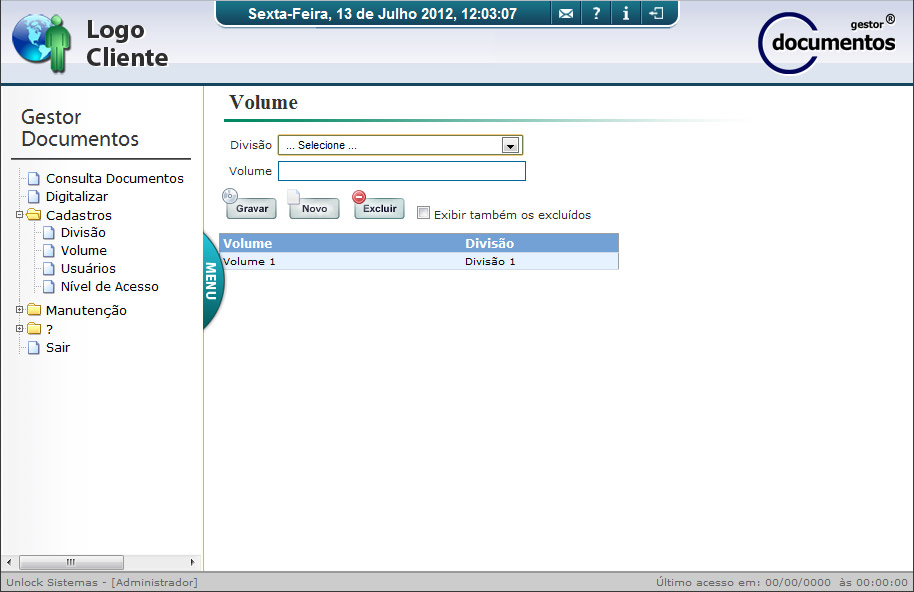Click the gestor documentos logo
914x592 pixels.
point(828,42)
